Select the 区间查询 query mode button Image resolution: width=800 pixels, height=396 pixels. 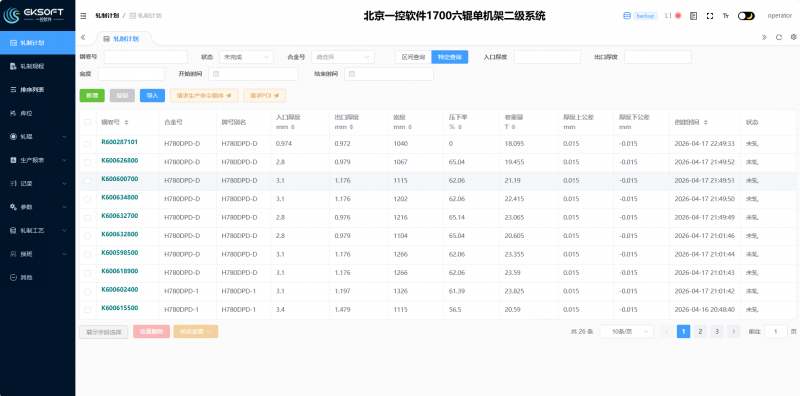click(x=413, y=57)
